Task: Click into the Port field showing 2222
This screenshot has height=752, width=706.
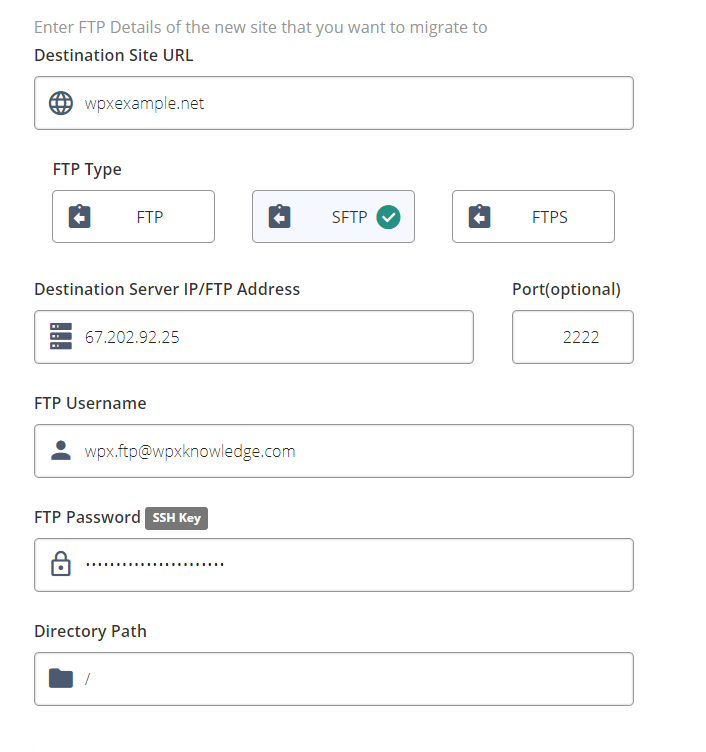Action: [573, 337]
